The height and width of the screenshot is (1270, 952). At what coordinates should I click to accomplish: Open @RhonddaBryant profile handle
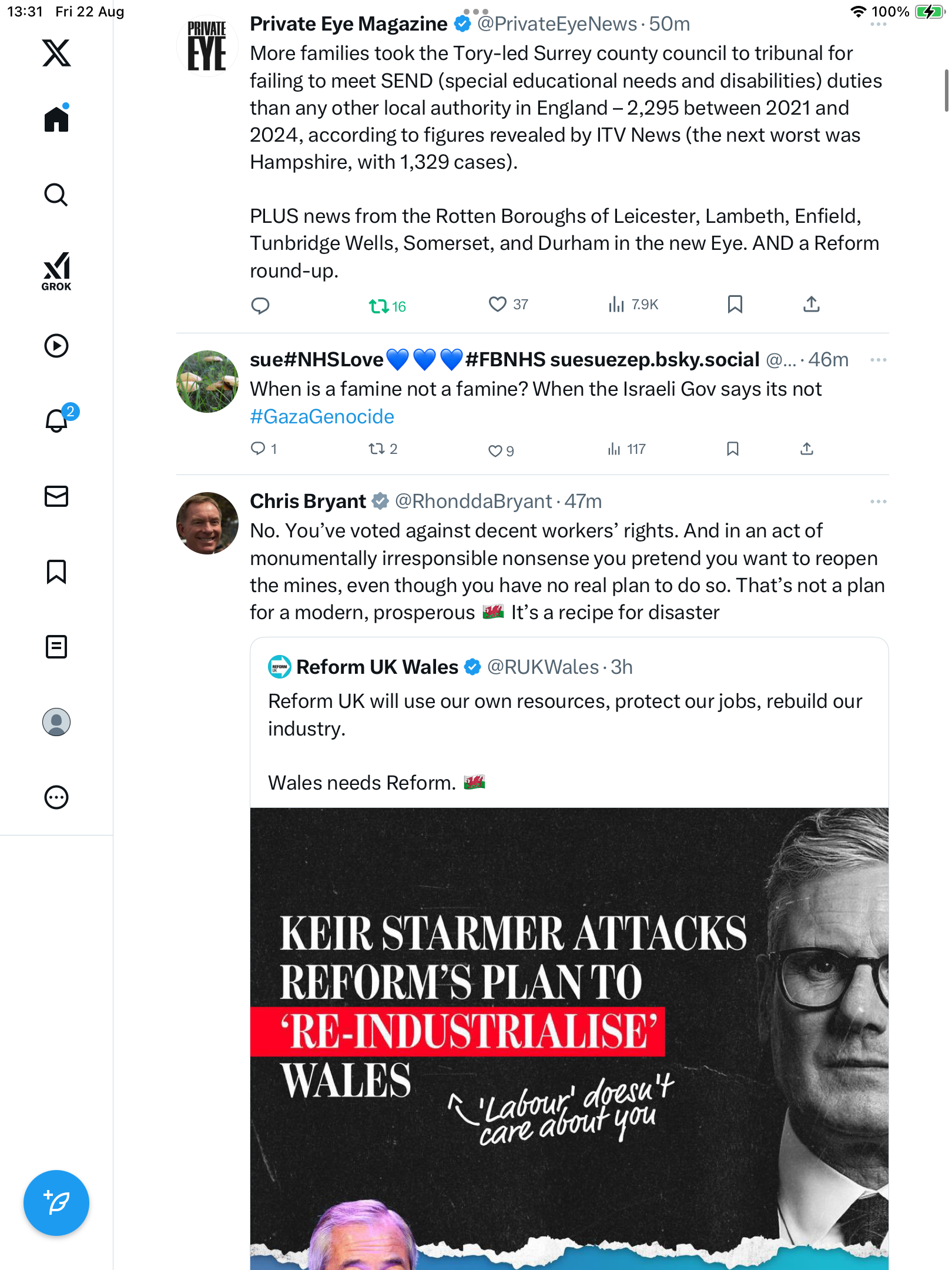click(x=473, y=502)
